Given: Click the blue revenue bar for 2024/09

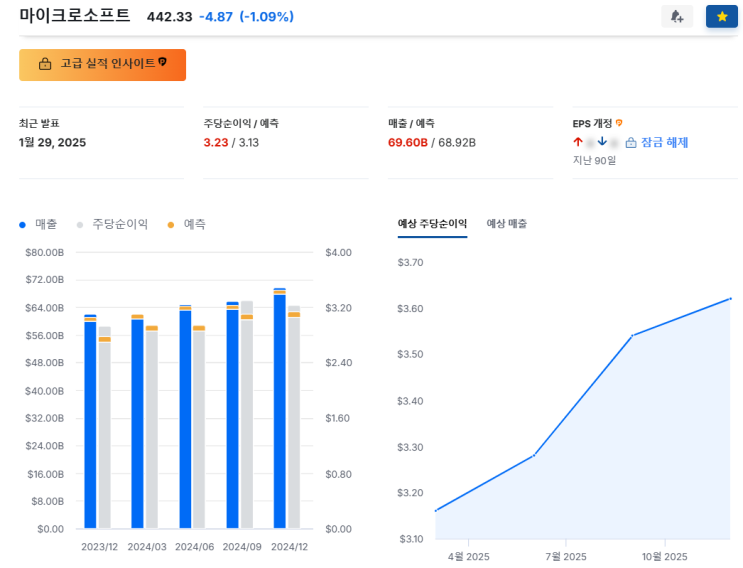Looking at the screenshot, I should pyautogui.click(x=233, y=415).
